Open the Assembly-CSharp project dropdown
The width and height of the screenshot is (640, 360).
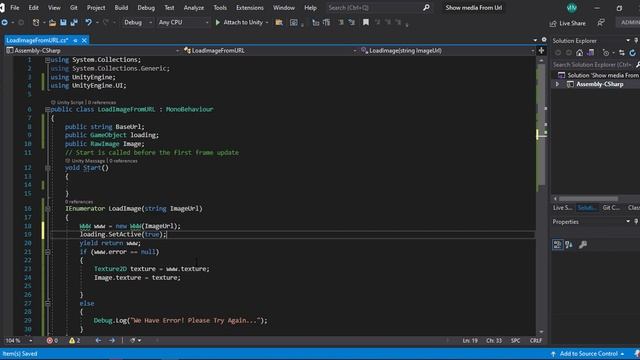click(x=93, y=51)
